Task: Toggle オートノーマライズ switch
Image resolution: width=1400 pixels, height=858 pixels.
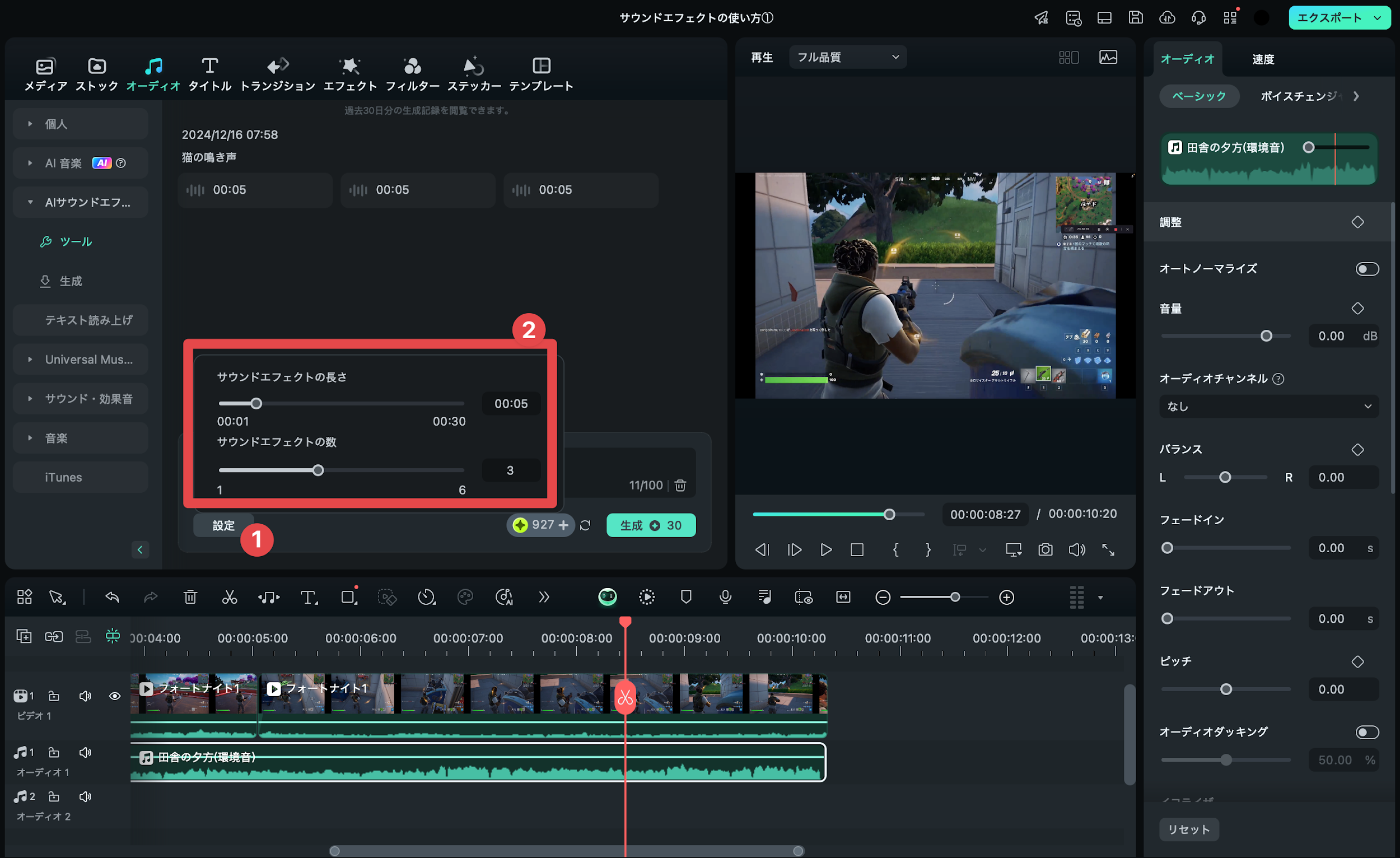Action: point(1367,269)
